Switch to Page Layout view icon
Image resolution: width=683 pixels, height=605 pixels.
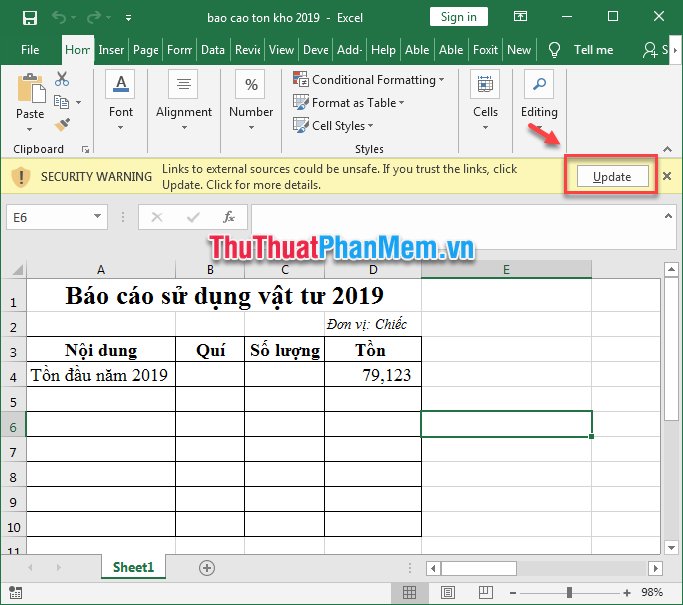(x=448, y=593)
